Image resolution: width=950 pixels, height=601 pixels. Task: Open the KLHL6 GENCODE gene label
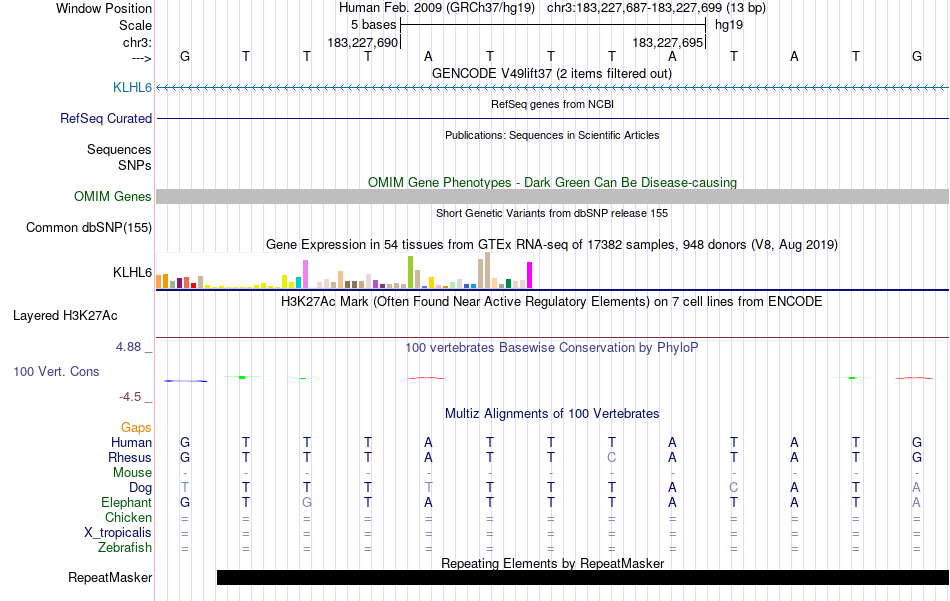pyautogui.click(x=132, y=87)
